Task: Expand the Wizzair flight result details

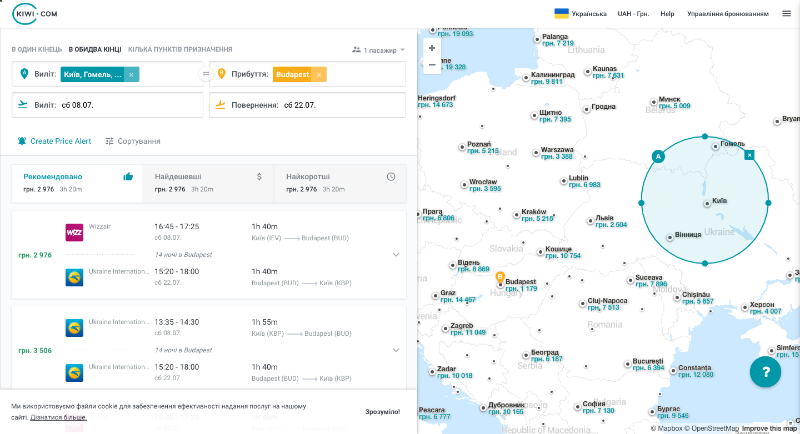Action: [396, 254]
